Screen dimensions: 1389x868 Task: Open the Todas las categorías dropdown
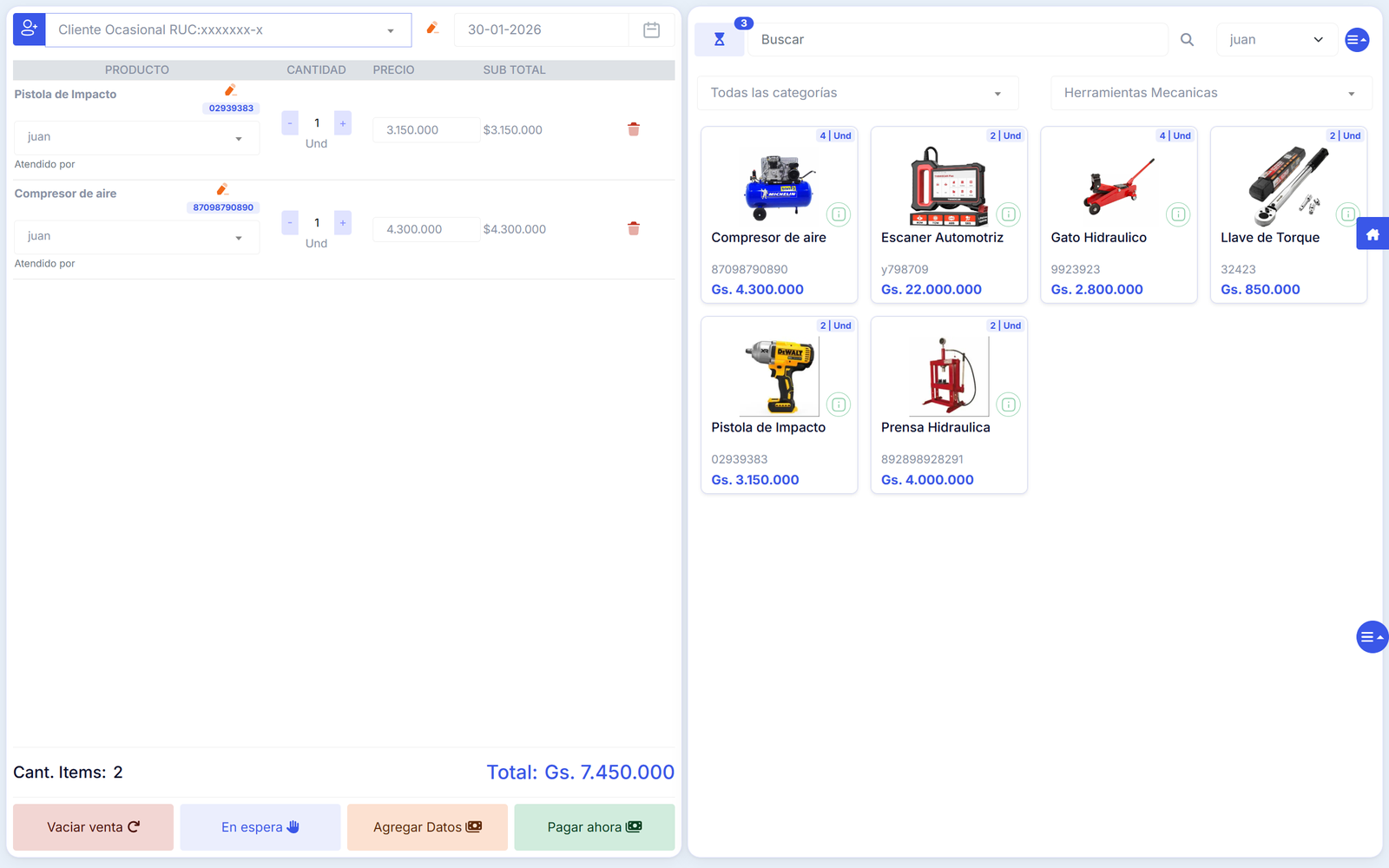[857, 93]
